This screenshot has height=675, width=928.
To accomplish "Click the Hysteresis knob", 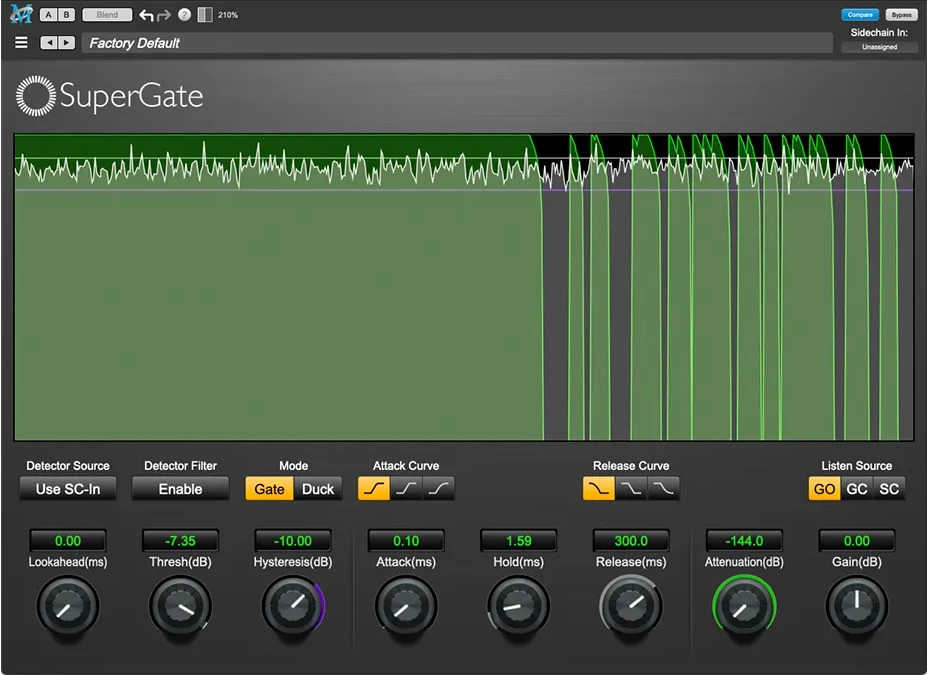I will tap(293, 606).
